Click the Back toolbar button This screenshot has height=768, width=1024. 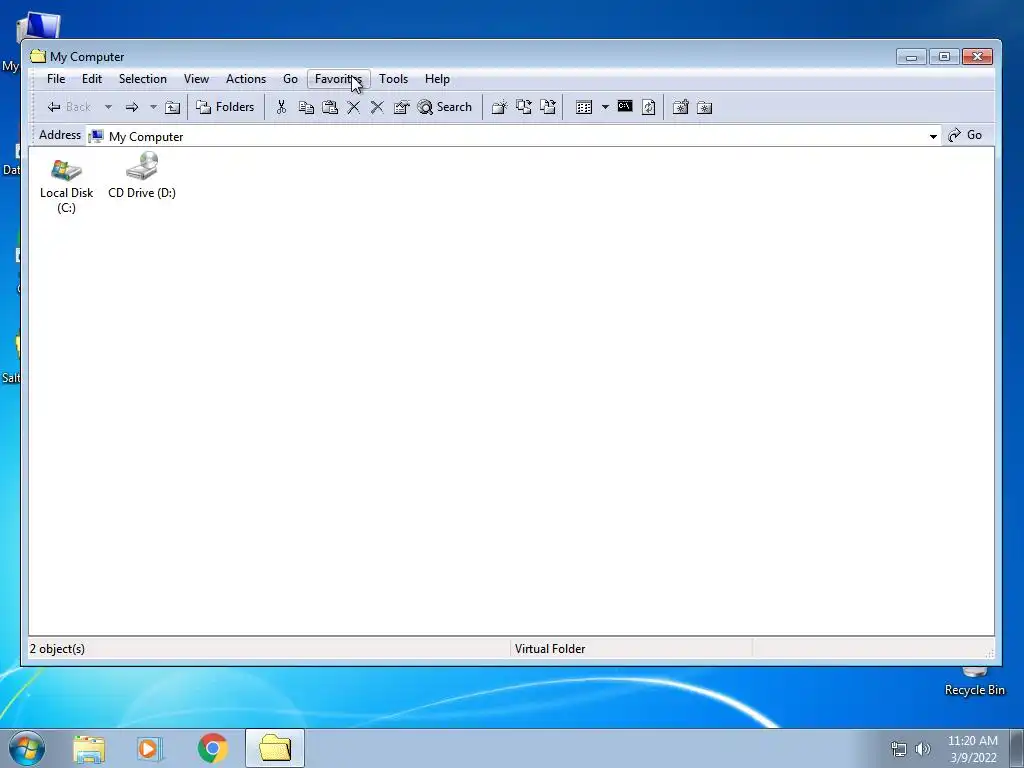click(69, 107)
